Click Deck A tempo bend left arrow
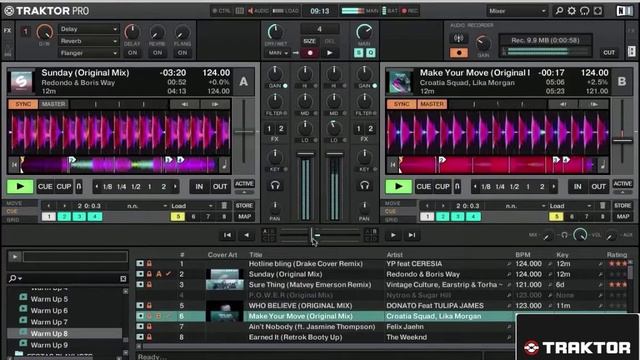The width and height of the screenshot is (640, 360). coord(184,104)
